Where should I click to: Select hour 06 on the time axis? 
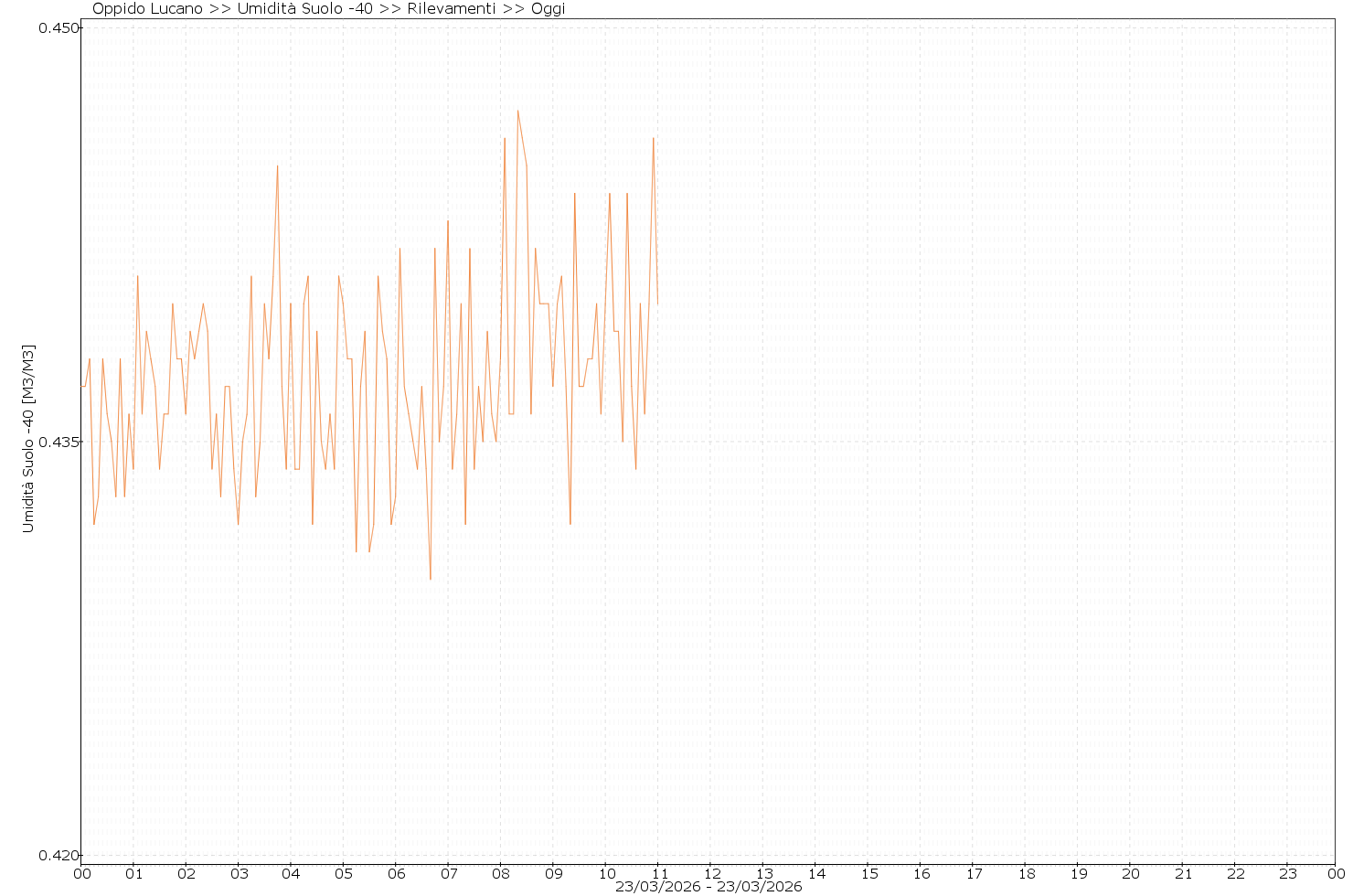pyautogui.click(x=396, y=873)
